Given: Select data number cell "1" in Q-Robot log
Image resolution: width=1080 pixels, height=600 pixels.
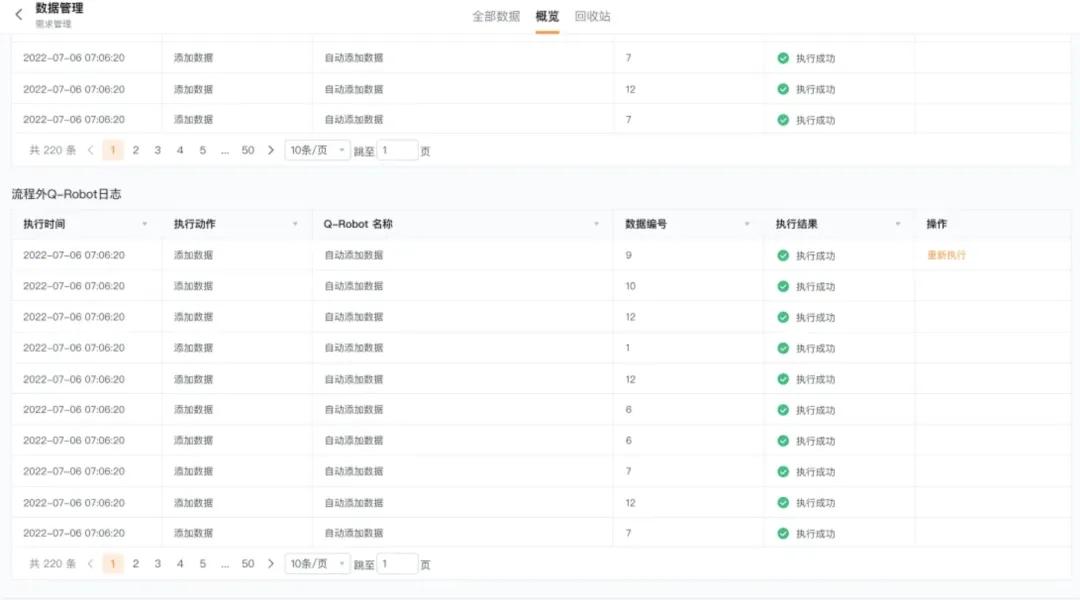Looking at the screenshot, I should click(627, 348).
